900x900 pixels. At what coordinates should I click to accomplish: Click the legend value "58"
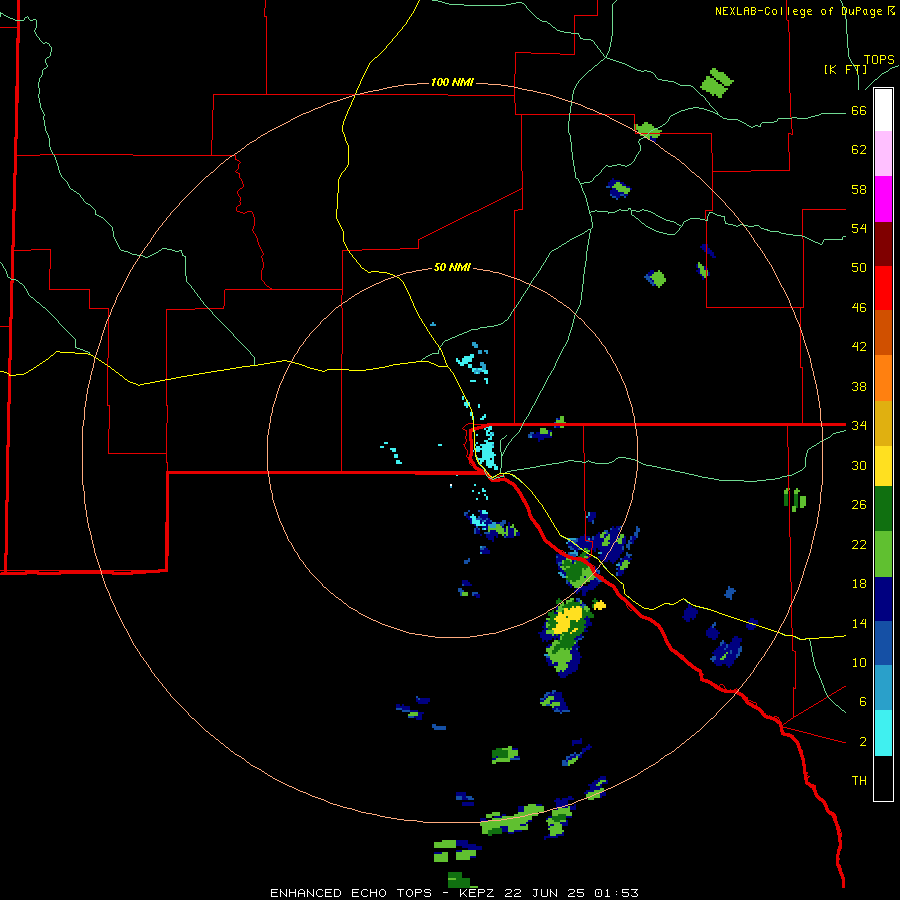859,189
